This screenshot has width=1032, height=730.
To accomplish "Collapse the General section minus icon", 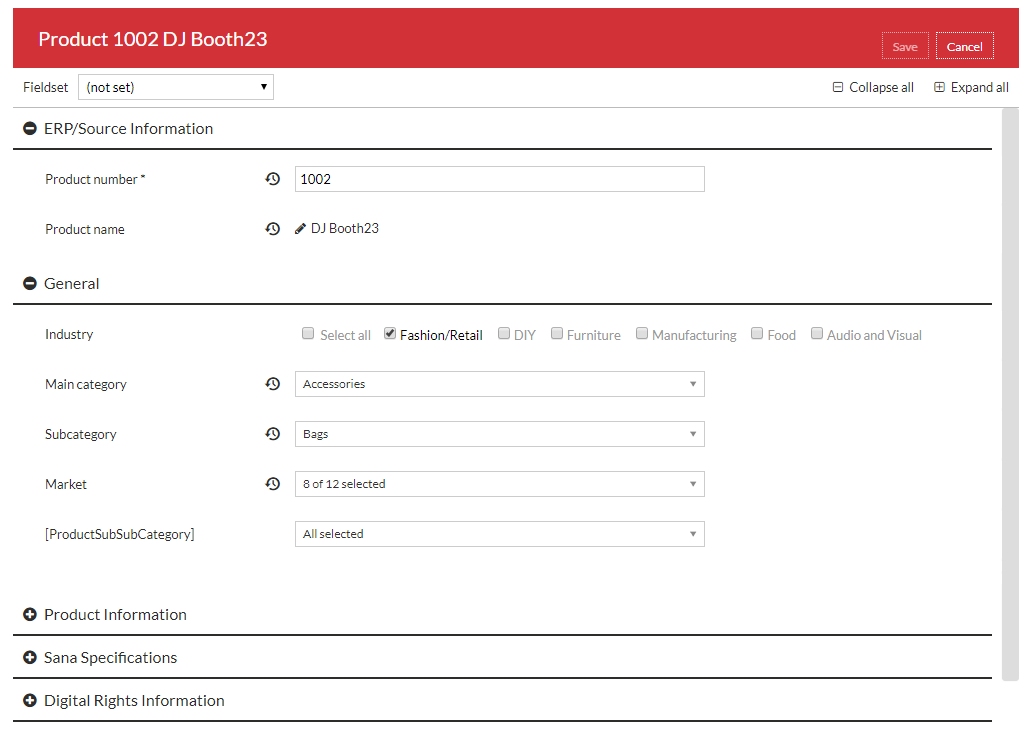I will pyautogui.click(x=30, y=284).
